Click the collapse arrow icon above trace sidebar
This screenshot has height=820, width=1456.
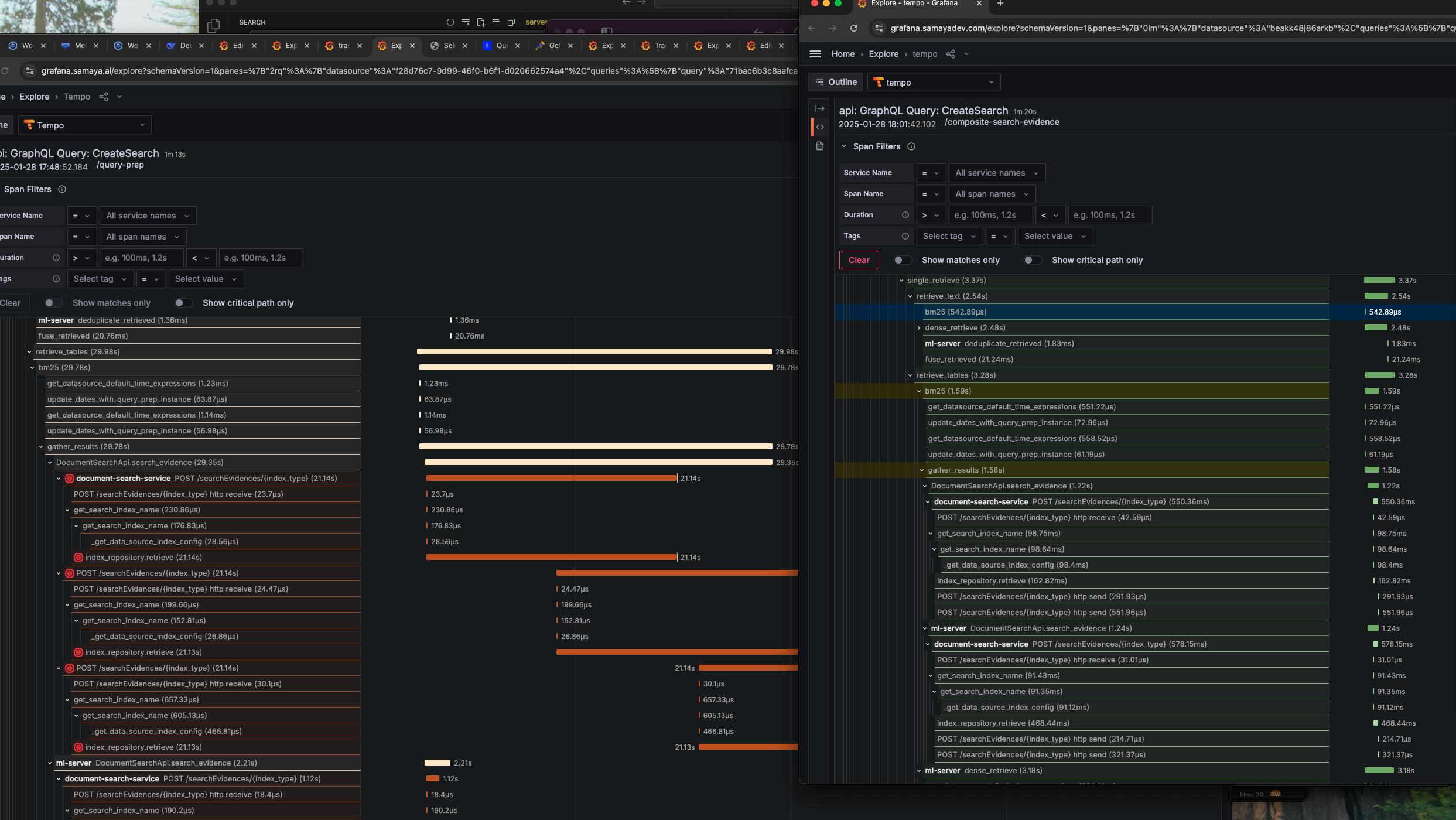click(819, 108)
